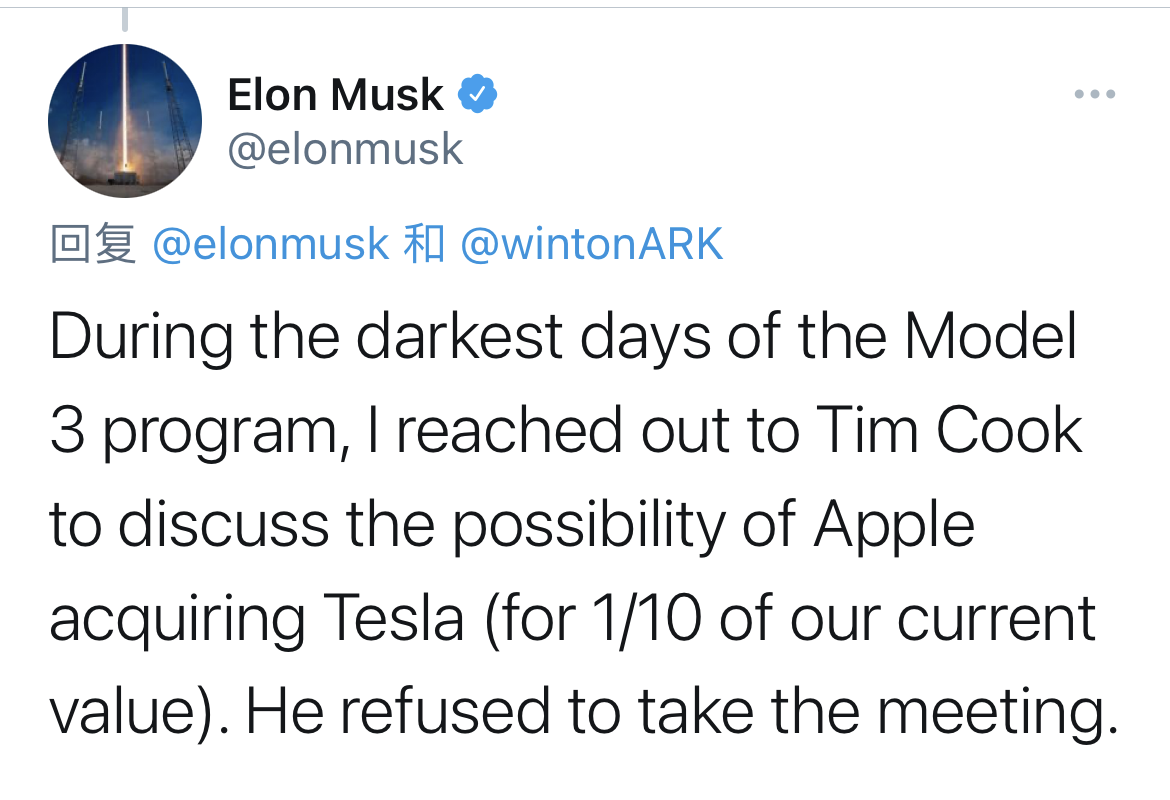Click the rocket launch profile picture
This screenshot has height=800, width=1170.
click(124, 120)
